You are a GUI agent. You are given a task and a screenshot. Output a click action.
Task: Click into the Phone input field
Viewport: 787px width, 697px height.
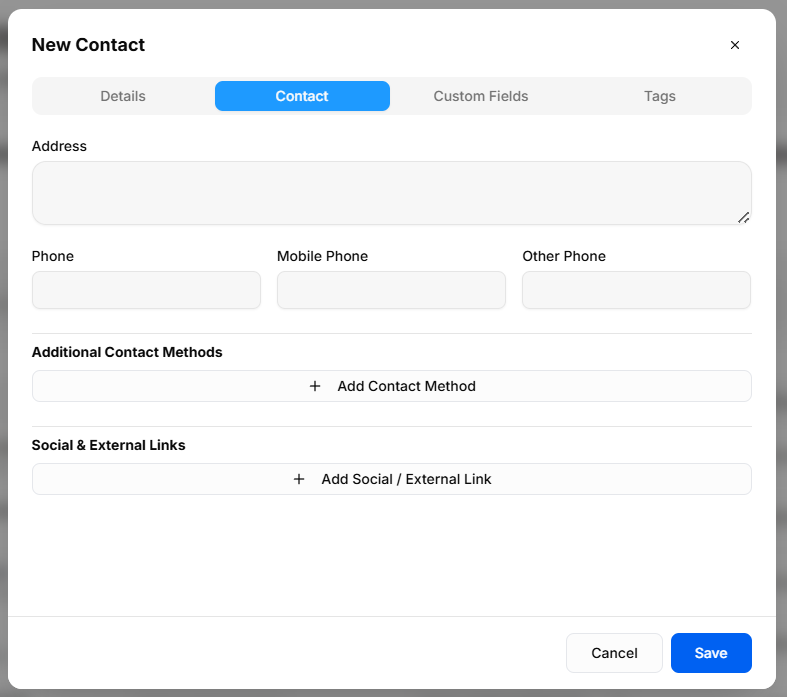pyautogui.click(x=146, y=290)
